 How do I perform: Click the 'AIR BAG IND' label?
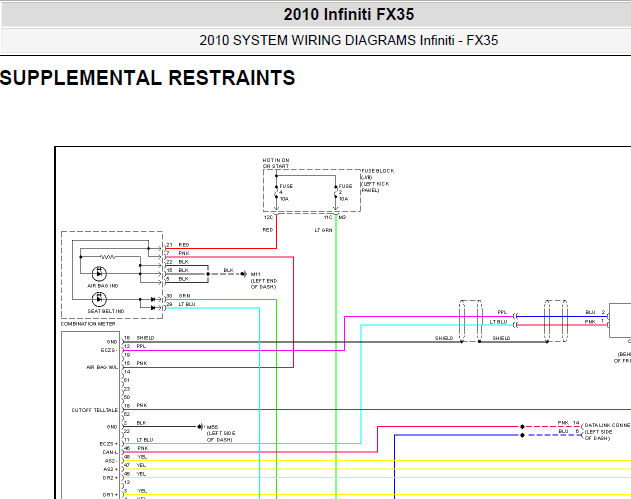coord(103,286)
